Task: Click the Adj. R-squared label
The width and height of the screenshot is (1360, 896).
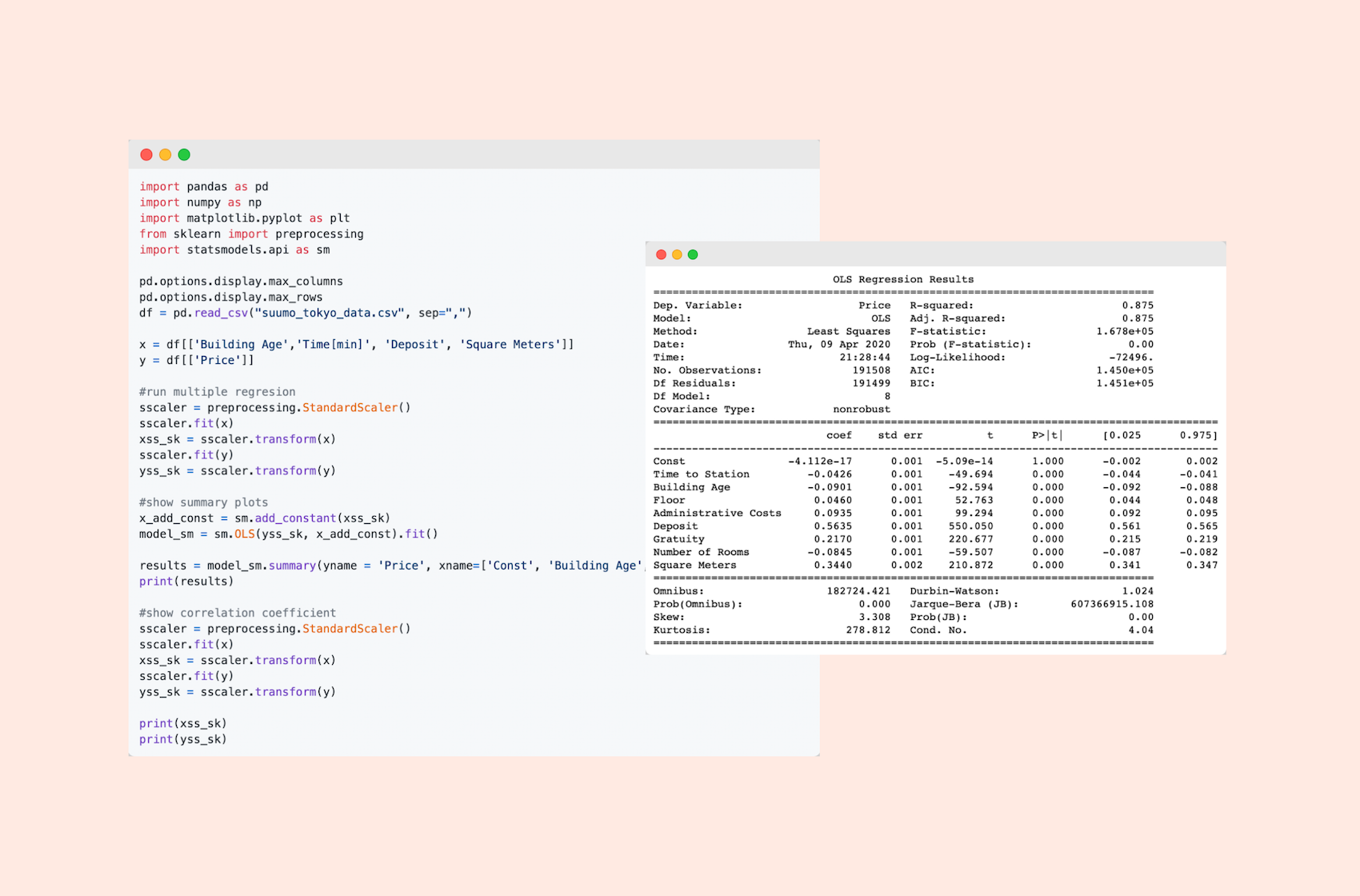Action: tap(957, 318)
